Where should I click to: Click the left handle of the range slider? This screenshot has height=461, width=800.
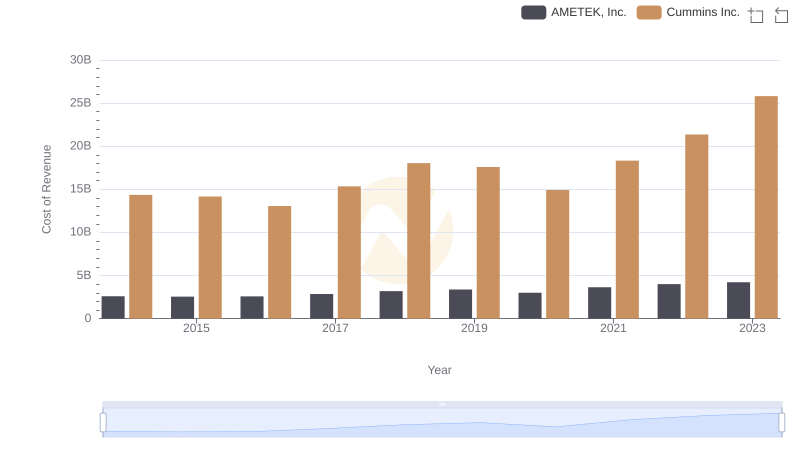point(103,423)
